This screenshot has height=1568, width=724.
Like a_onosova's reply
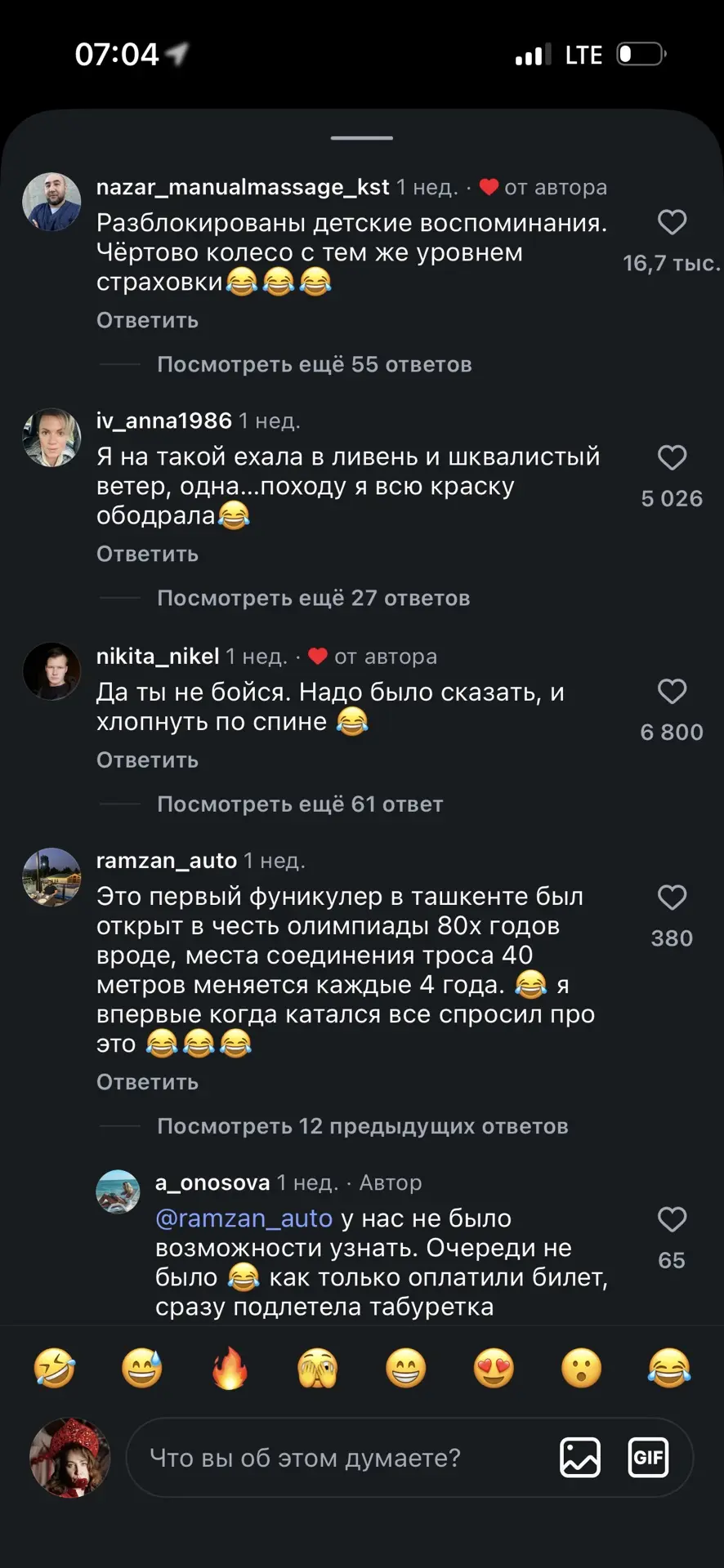(x=672, y=1219)
